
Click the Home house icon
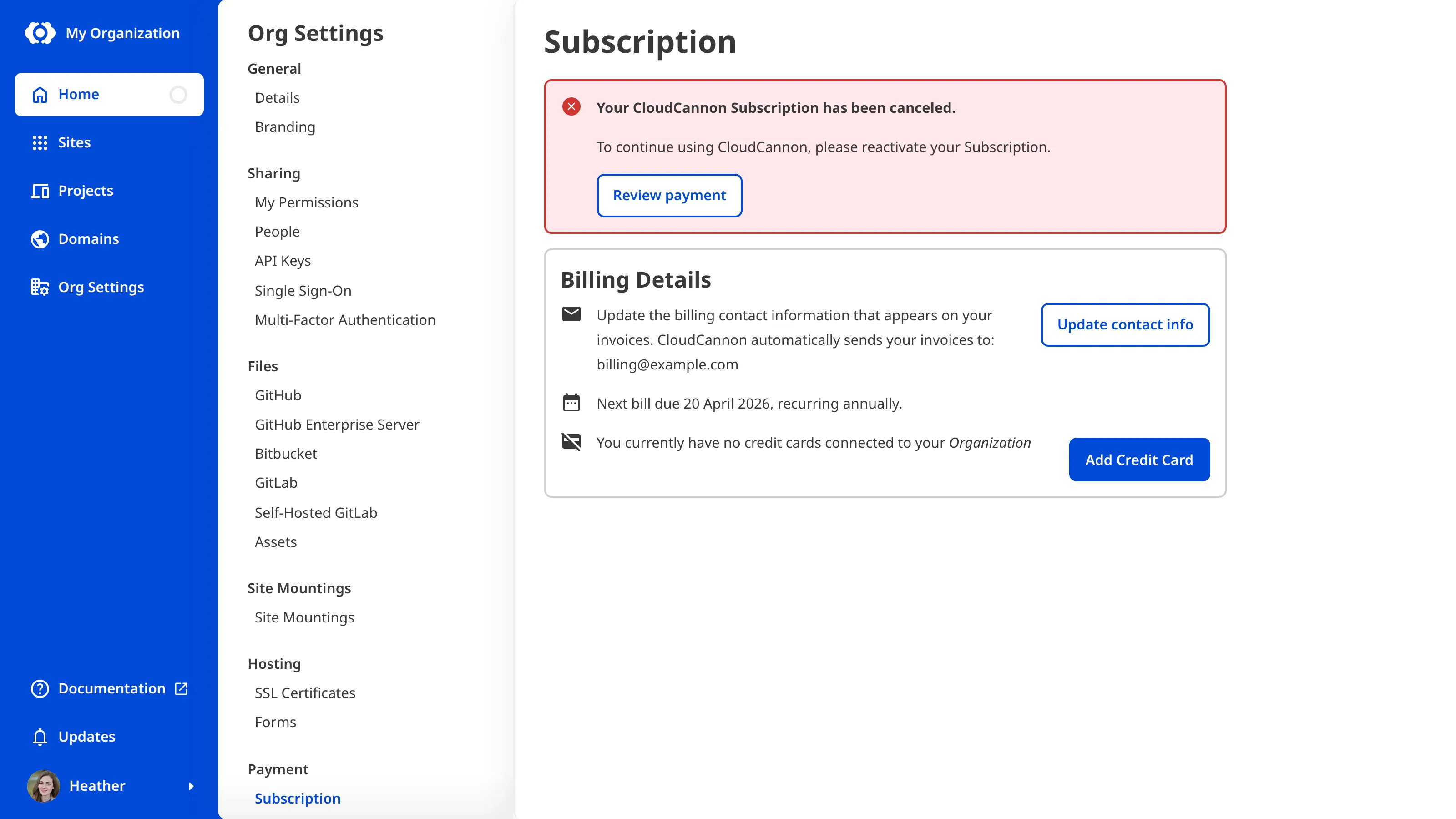click(x=40, y=94)
